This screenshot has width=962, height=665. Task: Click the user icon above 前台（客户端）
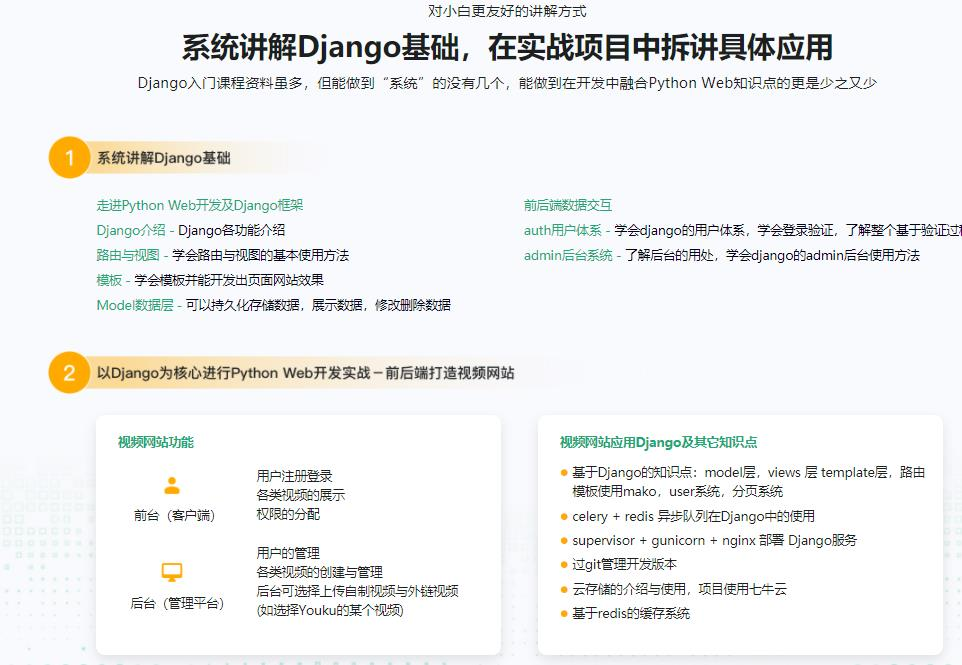172,486
